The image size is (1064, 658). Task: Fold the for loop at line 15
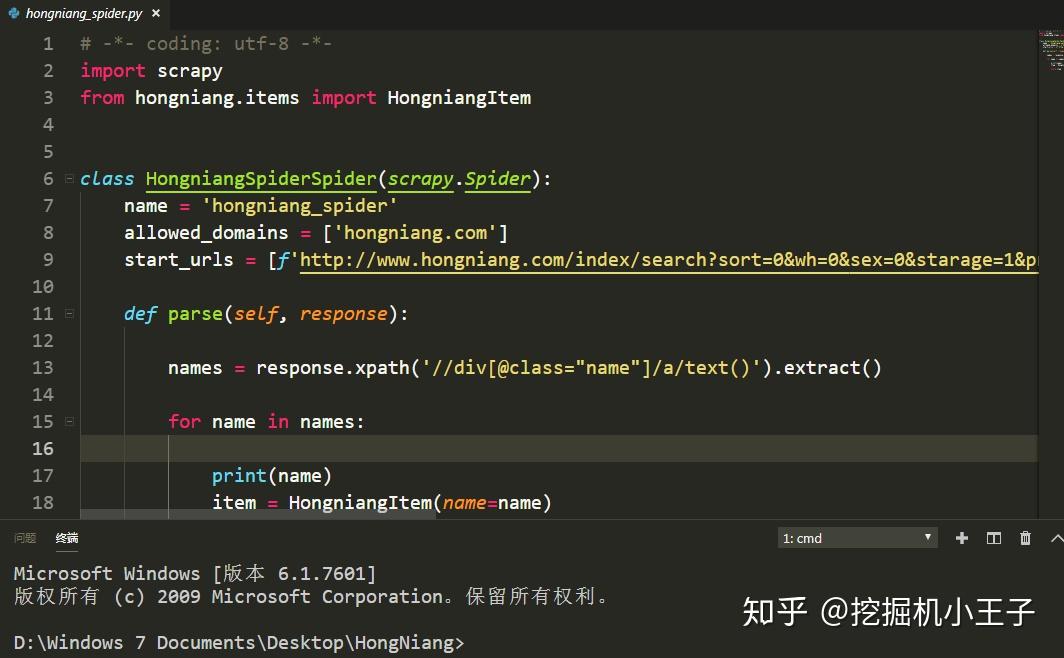68,421
